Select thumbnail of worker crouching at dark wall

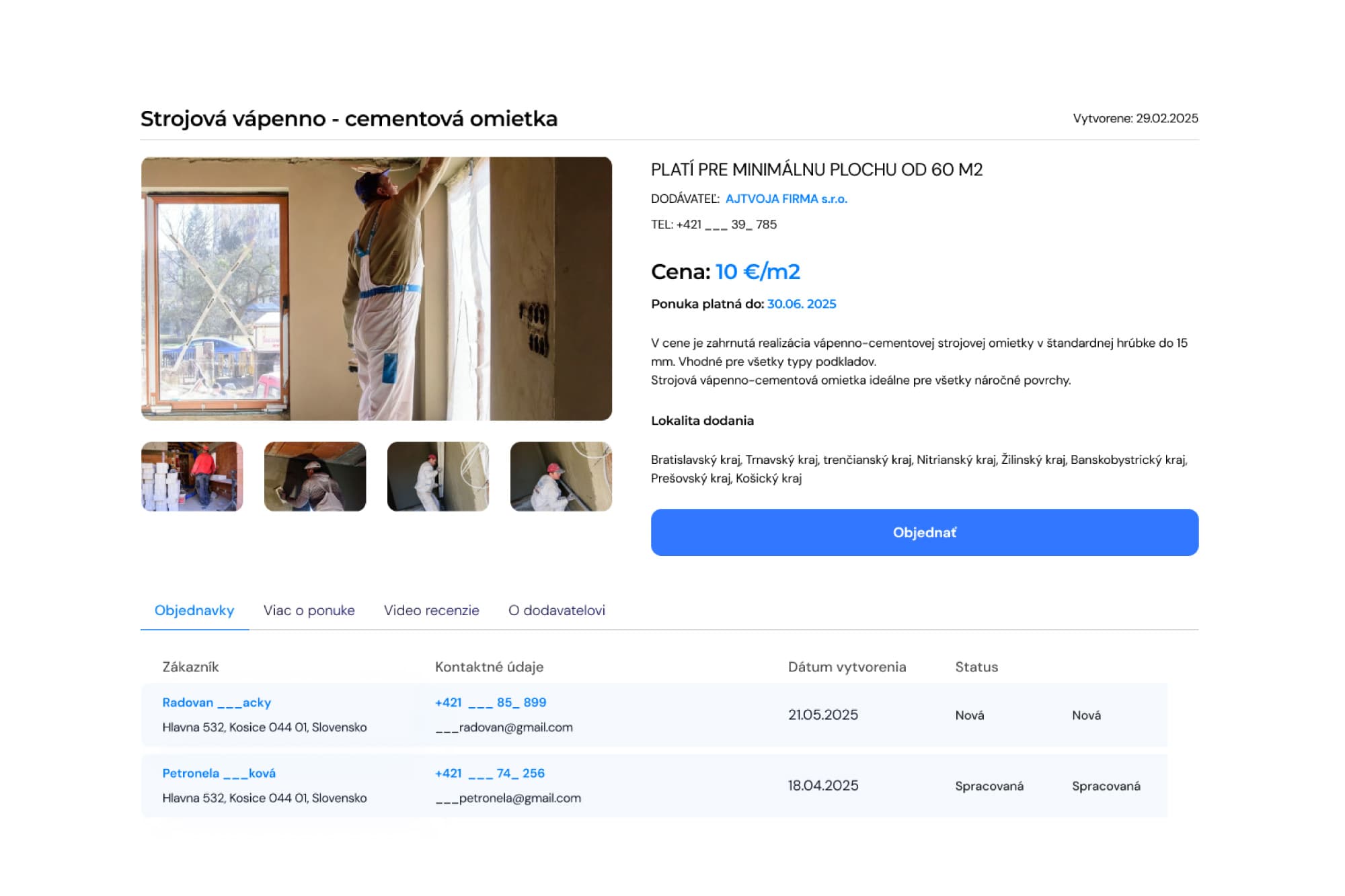click(315, 476)
